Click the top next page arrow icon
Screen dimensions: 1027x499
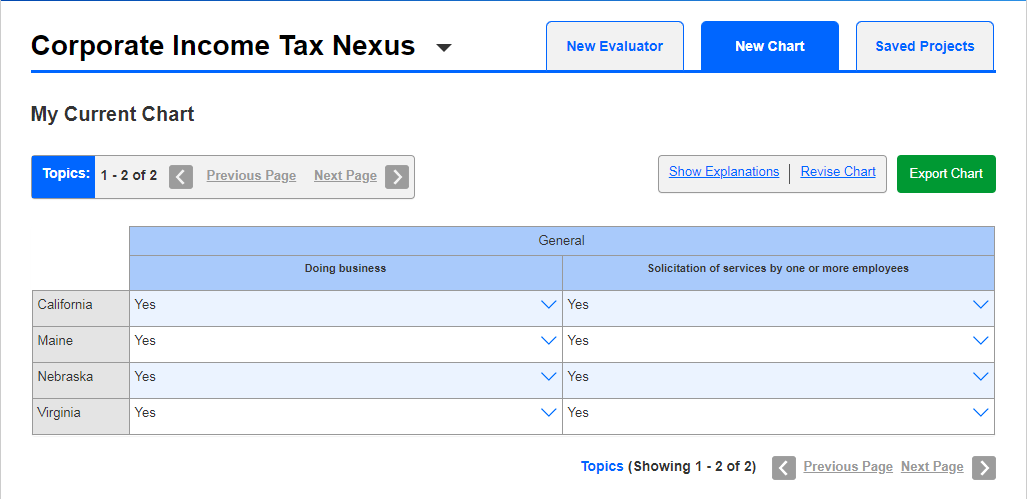[x=397, y=177]
